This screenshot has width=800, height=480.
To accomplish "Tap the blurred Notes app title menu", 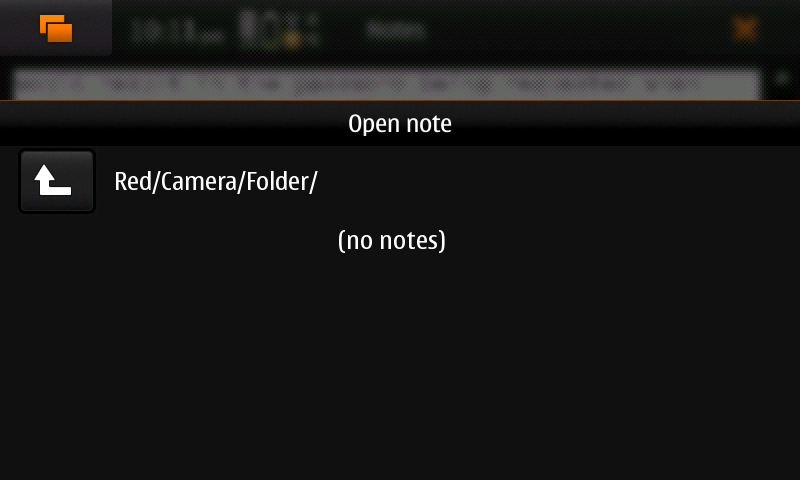I will (396, 31).
